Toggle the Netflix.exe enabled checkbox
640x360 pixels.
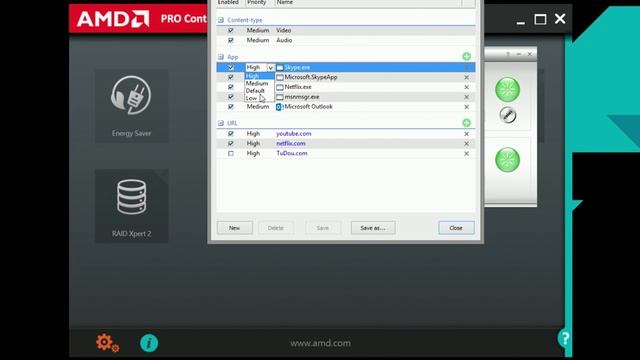click(x=231, y=87)
